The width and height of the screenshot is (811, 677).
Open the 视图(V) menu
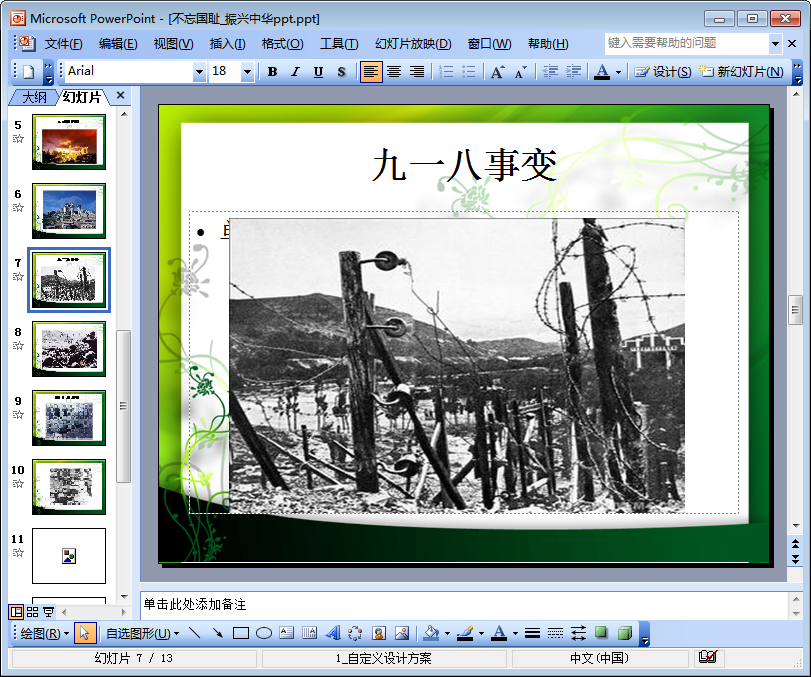point(173,44)
